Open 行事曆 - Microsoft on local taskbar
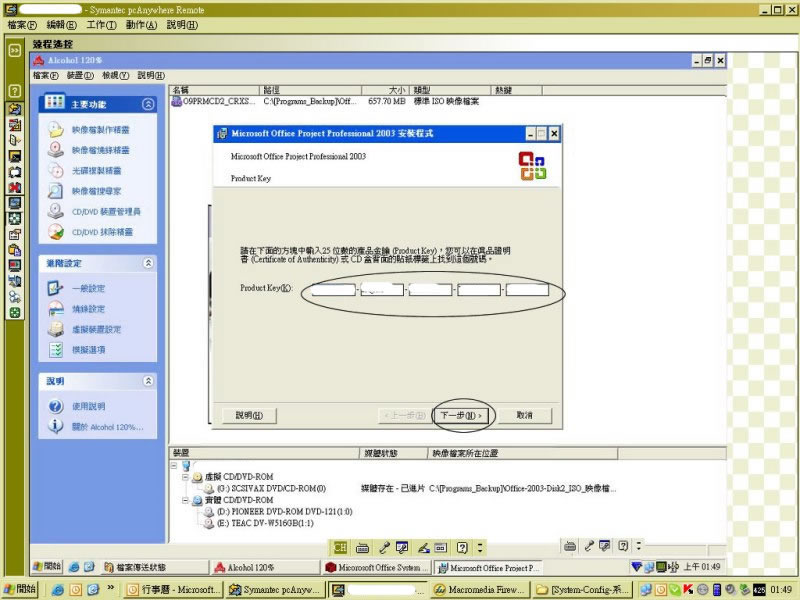800x600 pixels. coord(174,590)
